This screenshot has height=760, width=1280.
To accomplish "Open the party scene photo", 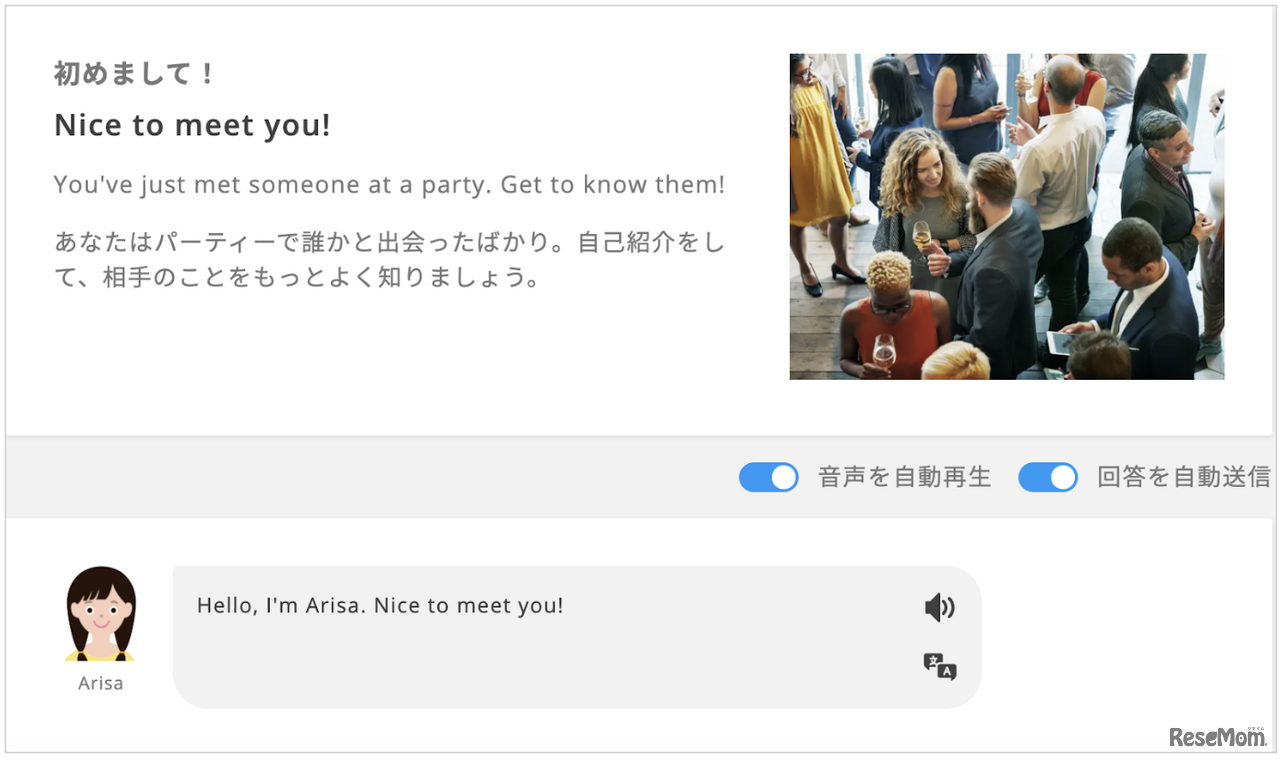I will (x=1006, y=217).
